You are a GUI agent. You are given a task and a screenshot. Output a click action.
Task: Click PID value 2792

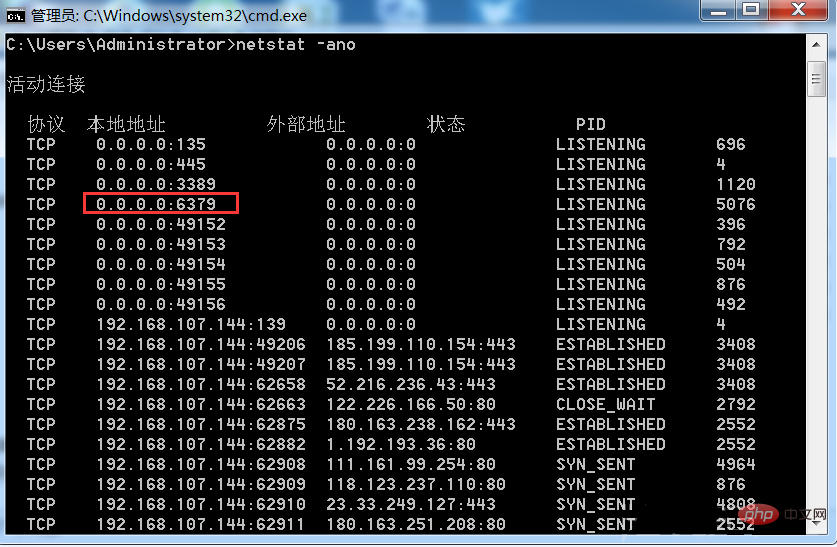tap(736, 404)
